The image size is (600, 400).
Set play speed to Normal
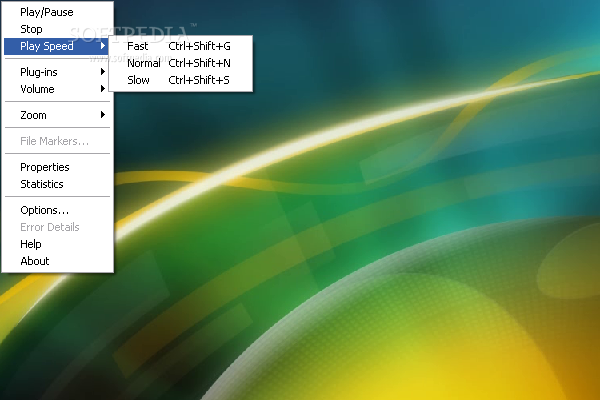[181, 63]
